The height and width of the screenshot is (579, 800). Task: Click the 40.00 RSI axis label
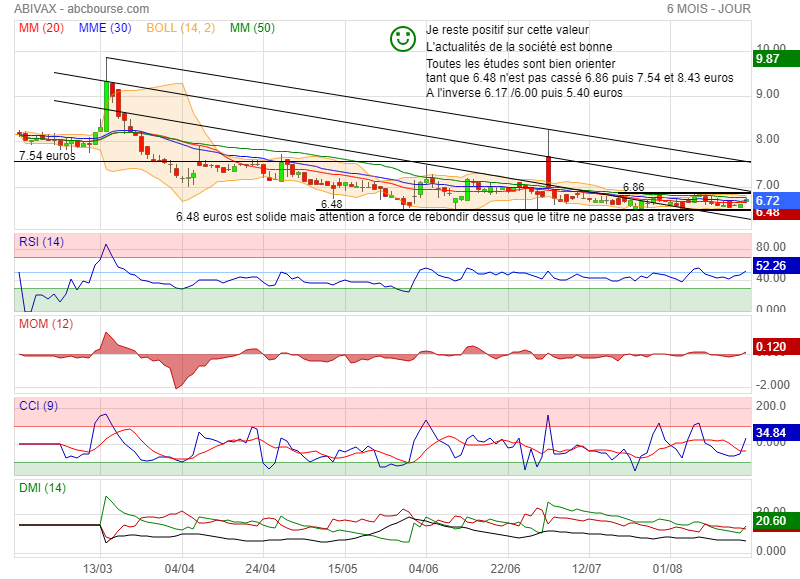(770, 278)
